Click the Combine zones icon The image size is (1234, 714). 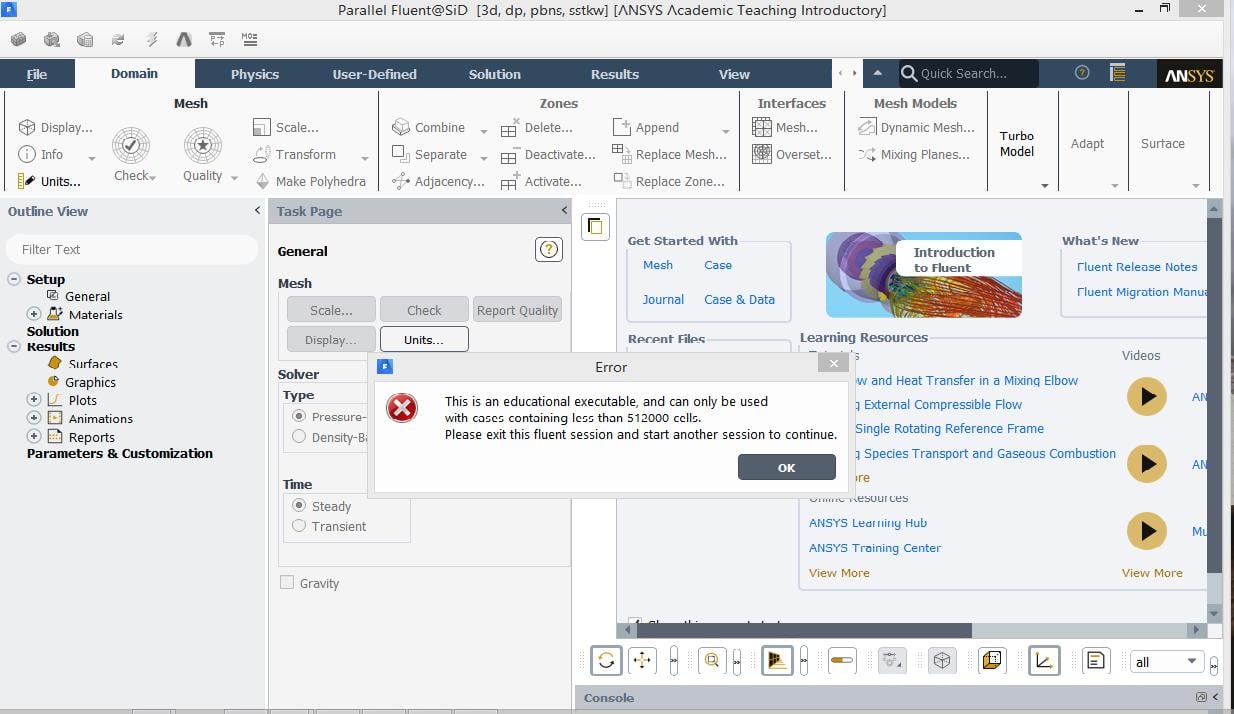(401, 128)
